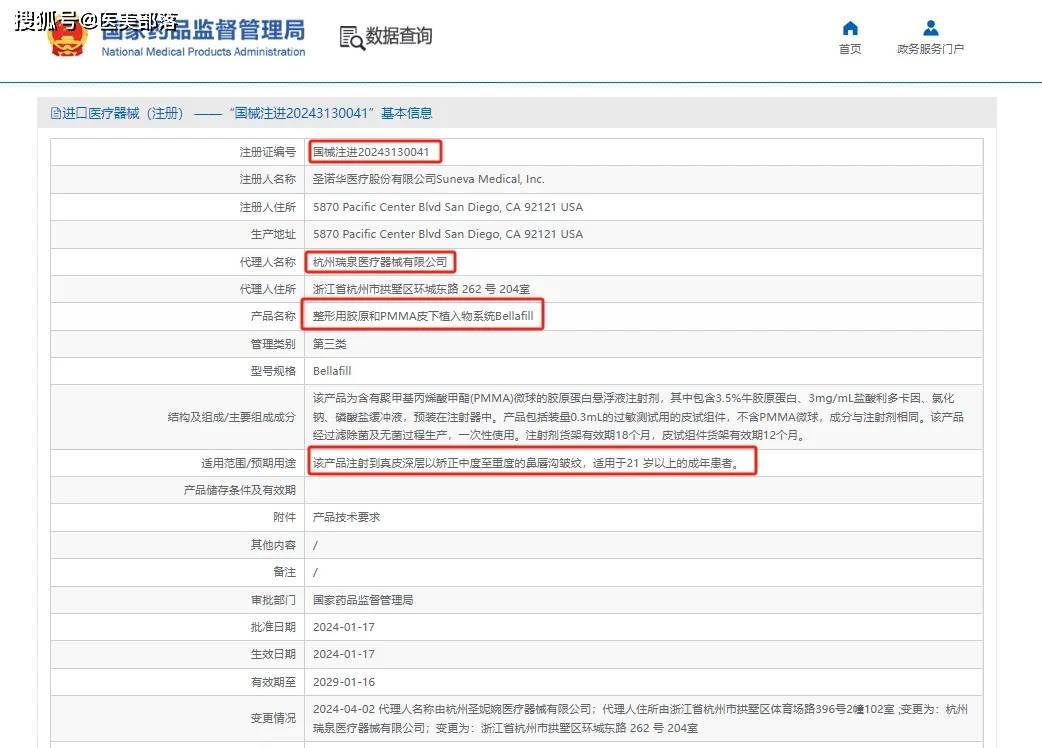Screen dimensions: 1042x748
Task: Click the 注册证编号 label cell
Action: 268,152
